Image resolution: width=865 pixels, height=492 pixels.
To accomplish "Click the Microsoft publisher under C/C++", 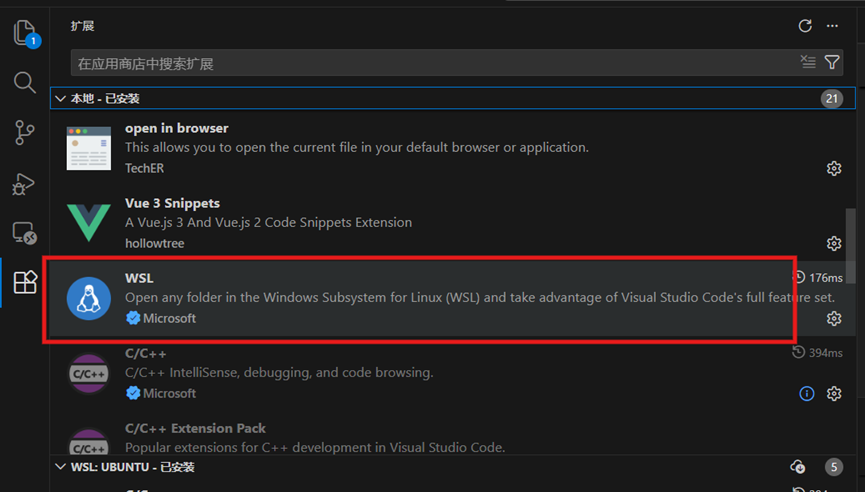I will (x=169, y=393).
